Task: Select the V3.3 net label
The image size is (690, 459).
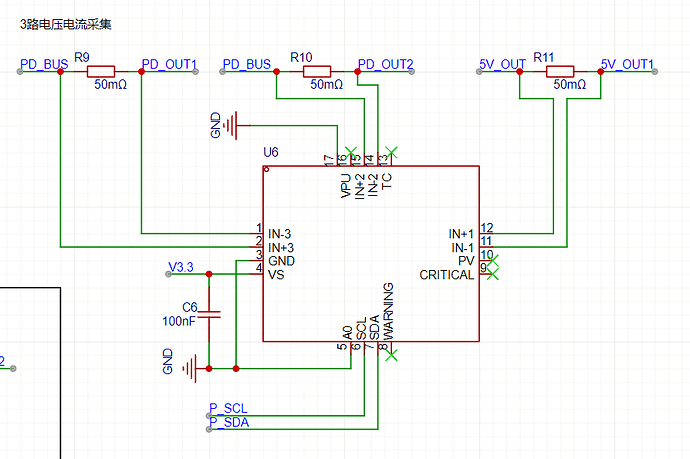Action: (x=181, y=268)
